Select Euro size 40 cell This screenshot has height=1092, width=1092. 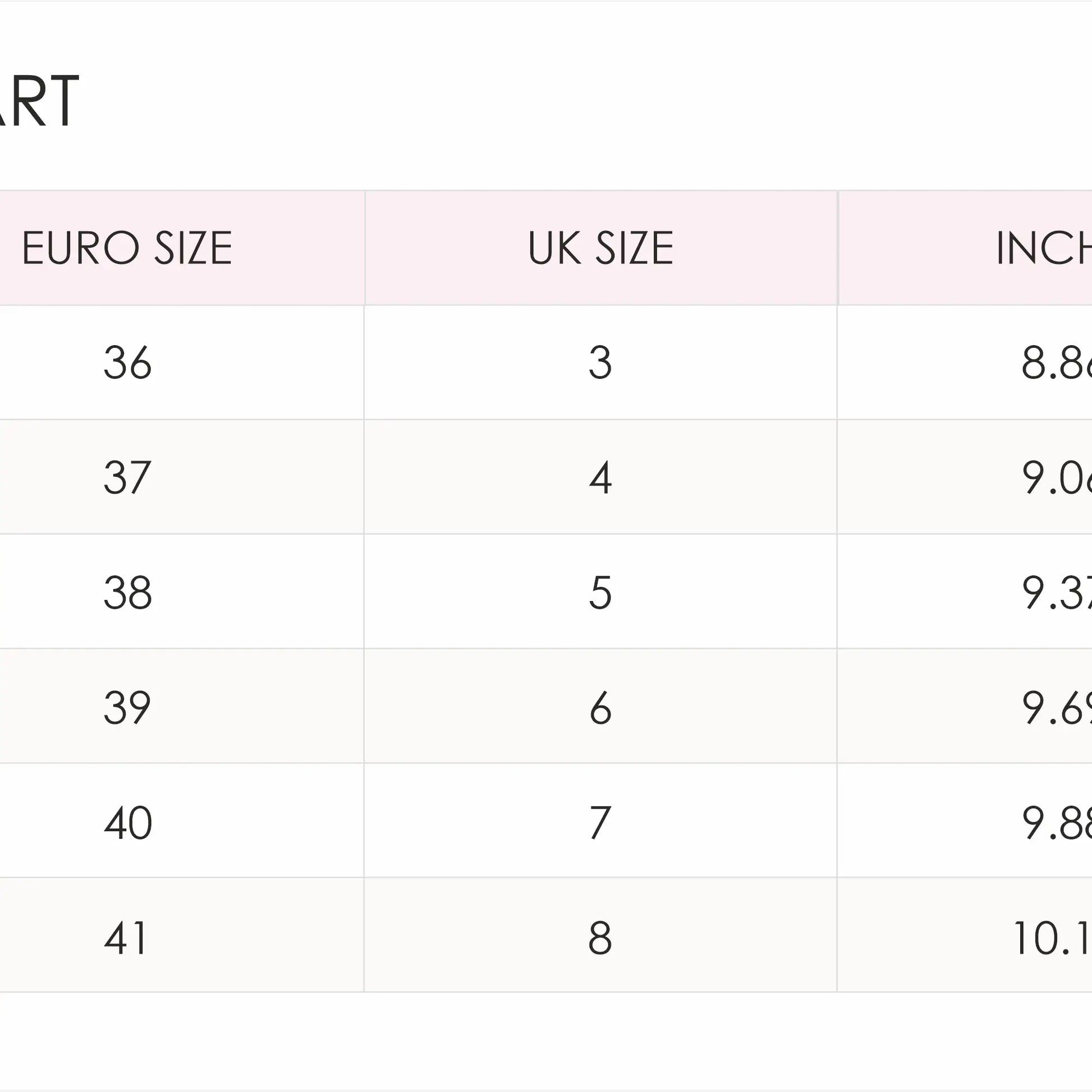182,821
